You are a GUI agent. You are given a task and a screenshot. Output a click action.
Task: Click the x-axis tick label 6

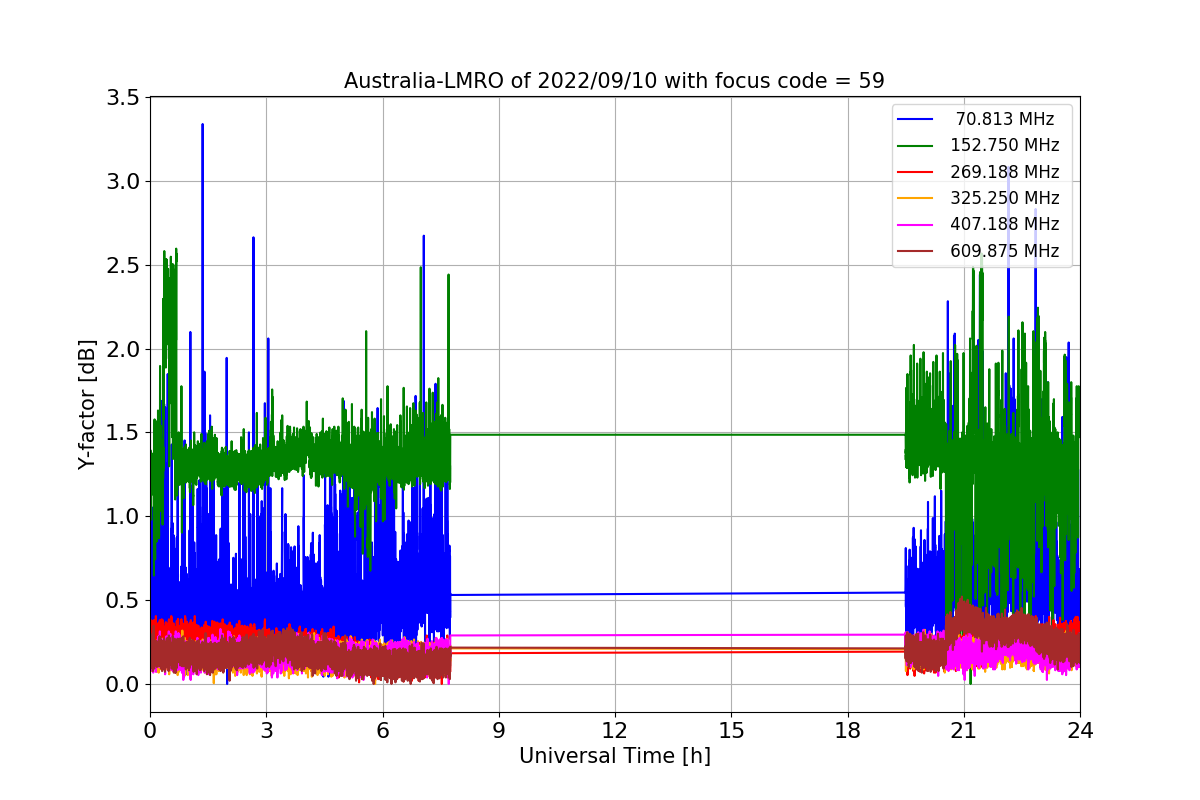pos(382,731)
